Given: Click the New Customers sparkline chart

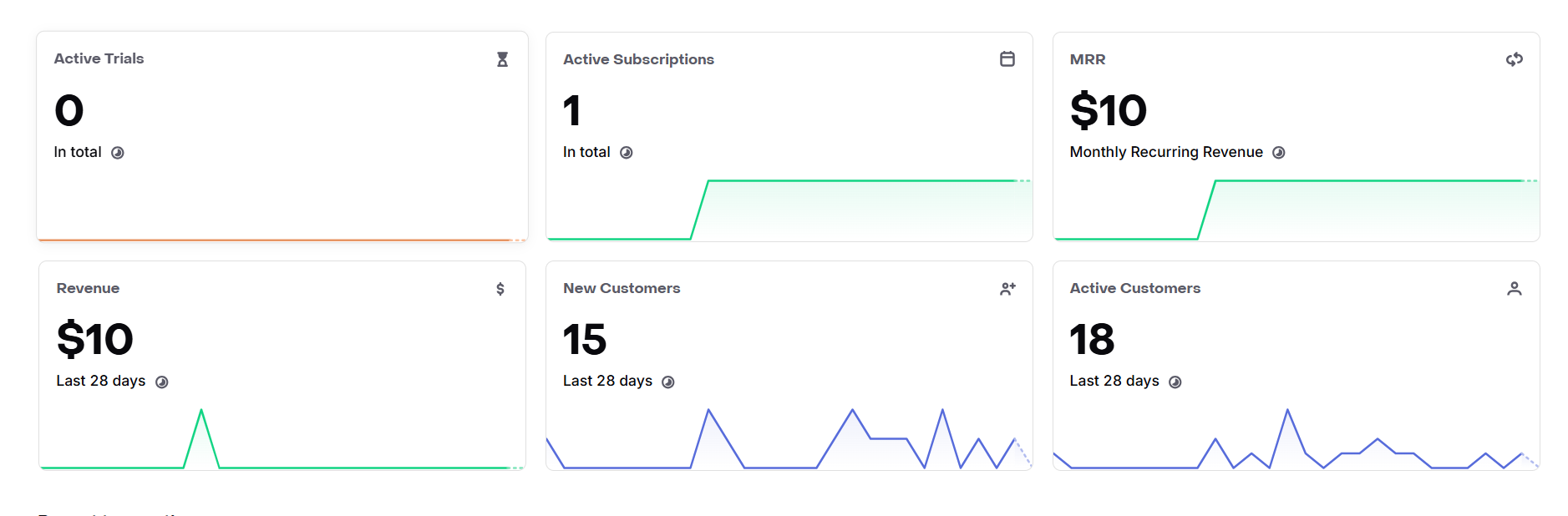Looking at the screenshot, I should [x=789, y=439].
